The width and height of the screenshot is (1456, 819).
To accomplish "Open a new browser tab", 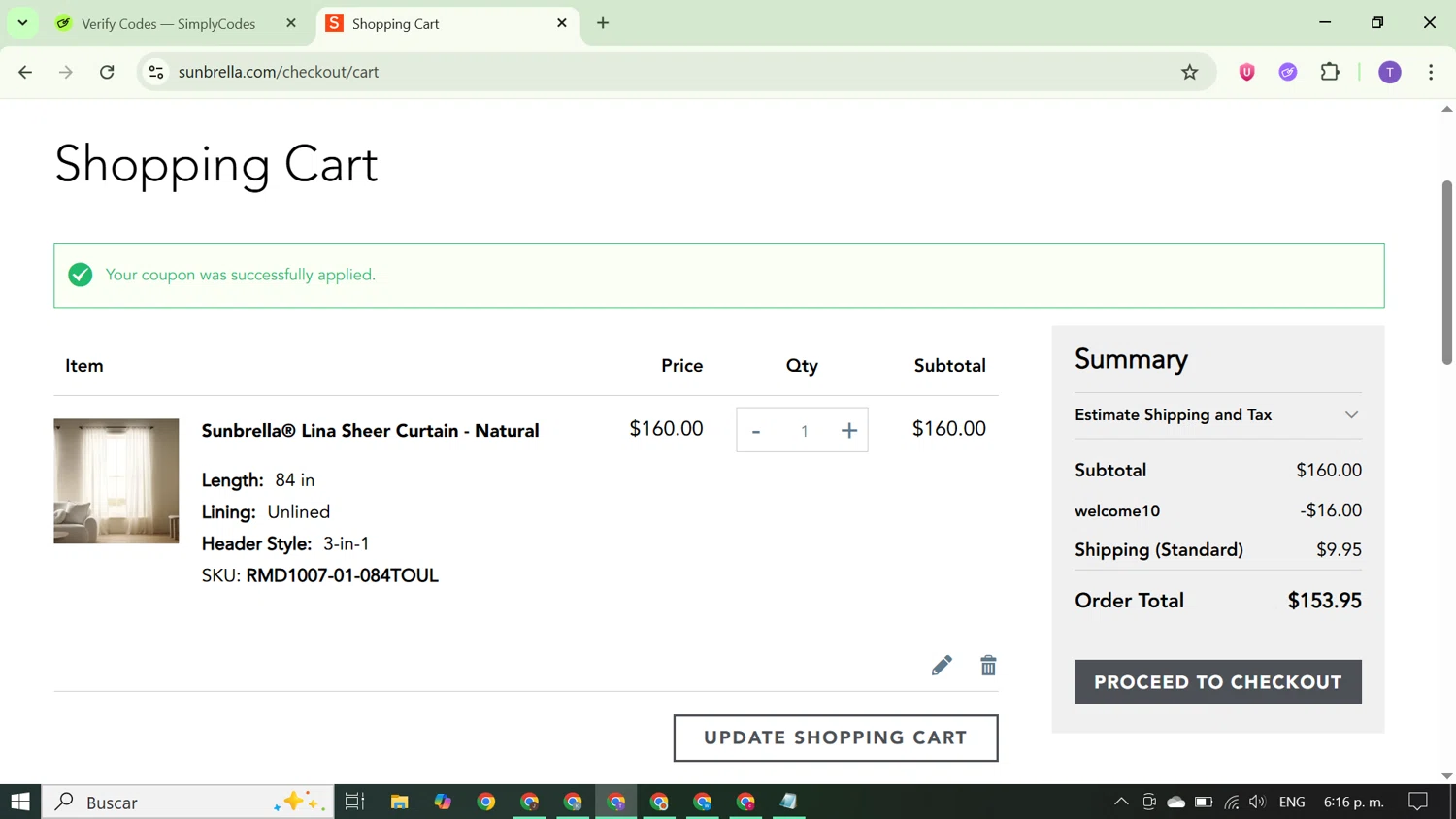I will 603,23.
